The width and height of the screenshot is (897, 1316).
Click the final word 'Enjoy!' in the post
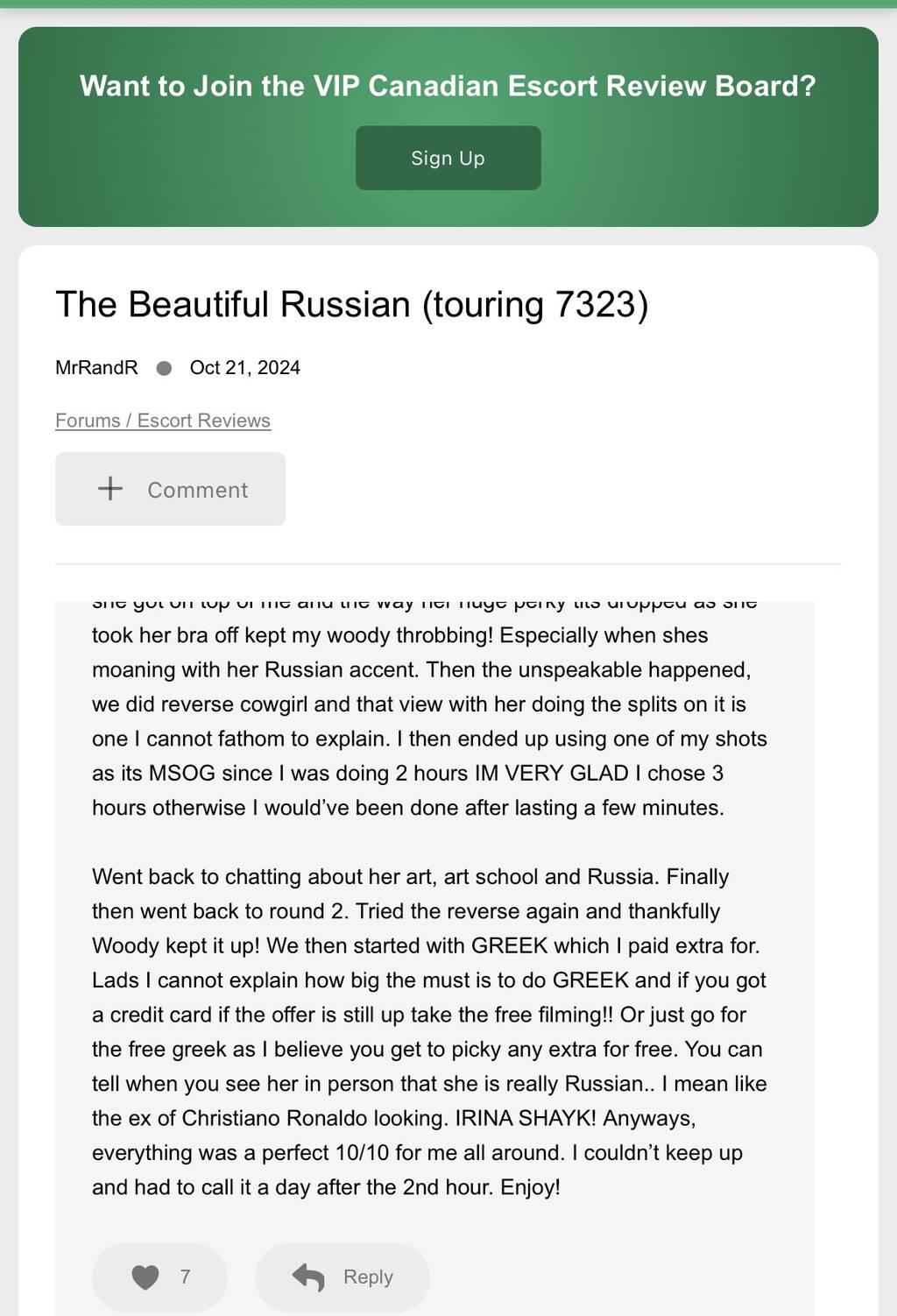(530, 1188)
